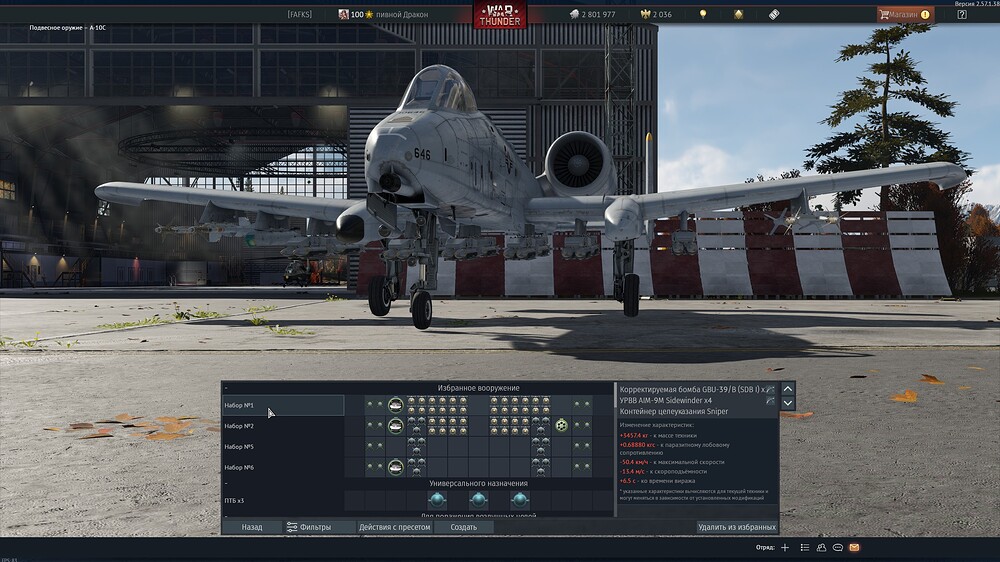Collapse the Избранное вооружение section
Screen dimensions: 1000x562
(226, 388)
